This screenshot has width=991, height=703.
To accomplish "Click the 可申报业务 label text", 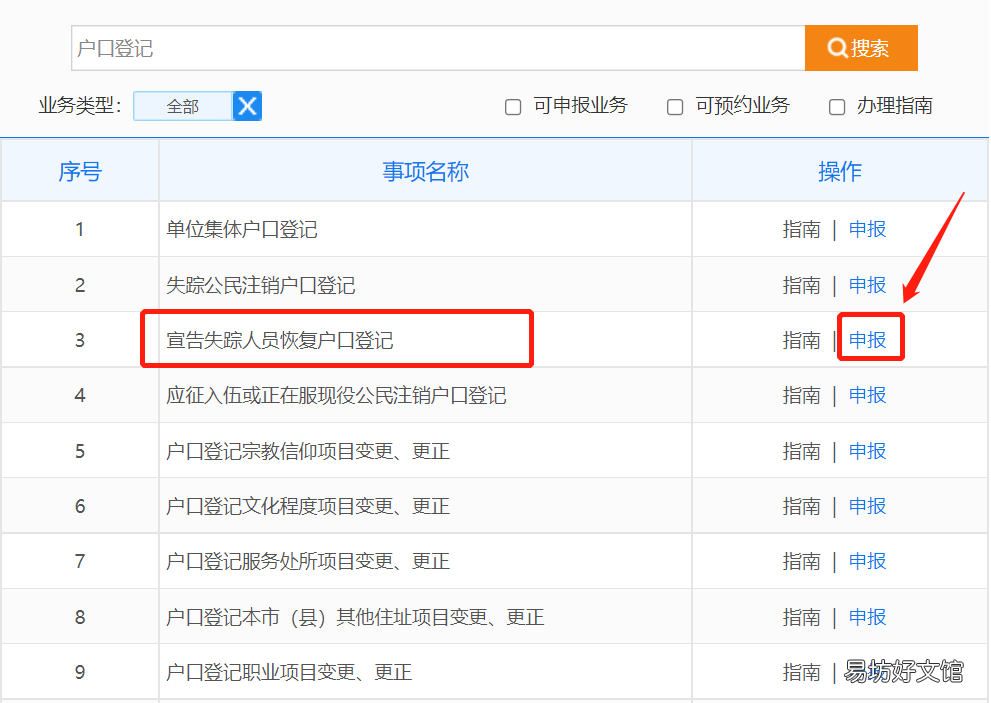I will [580, 106].
